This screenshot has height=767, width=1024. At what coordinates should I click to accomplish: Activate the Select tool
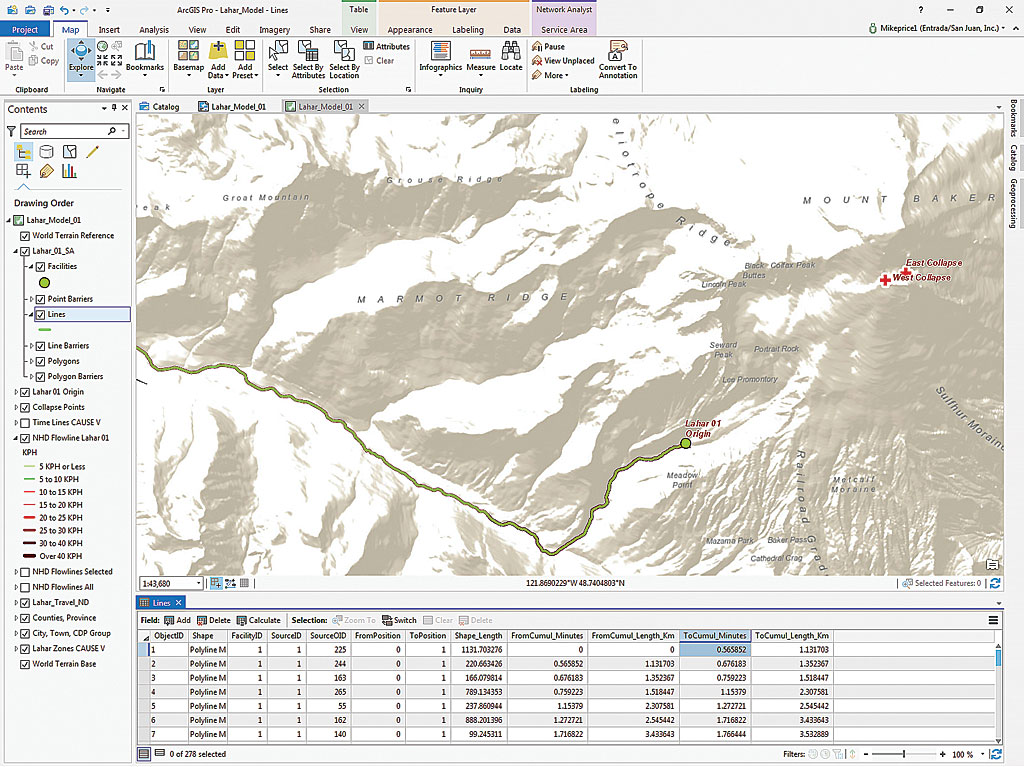pos(278,52)
